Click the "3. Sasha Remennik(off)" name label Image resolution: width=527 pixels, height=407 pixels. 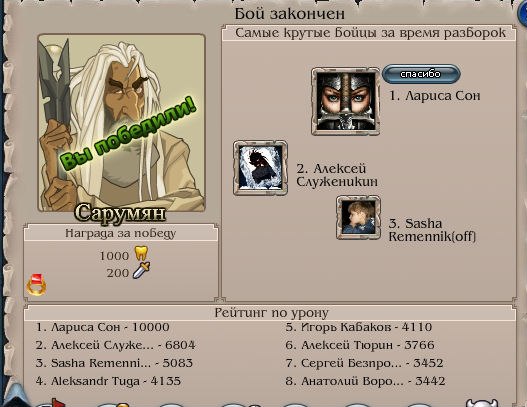pyautogui.click(x=432, y=230)
